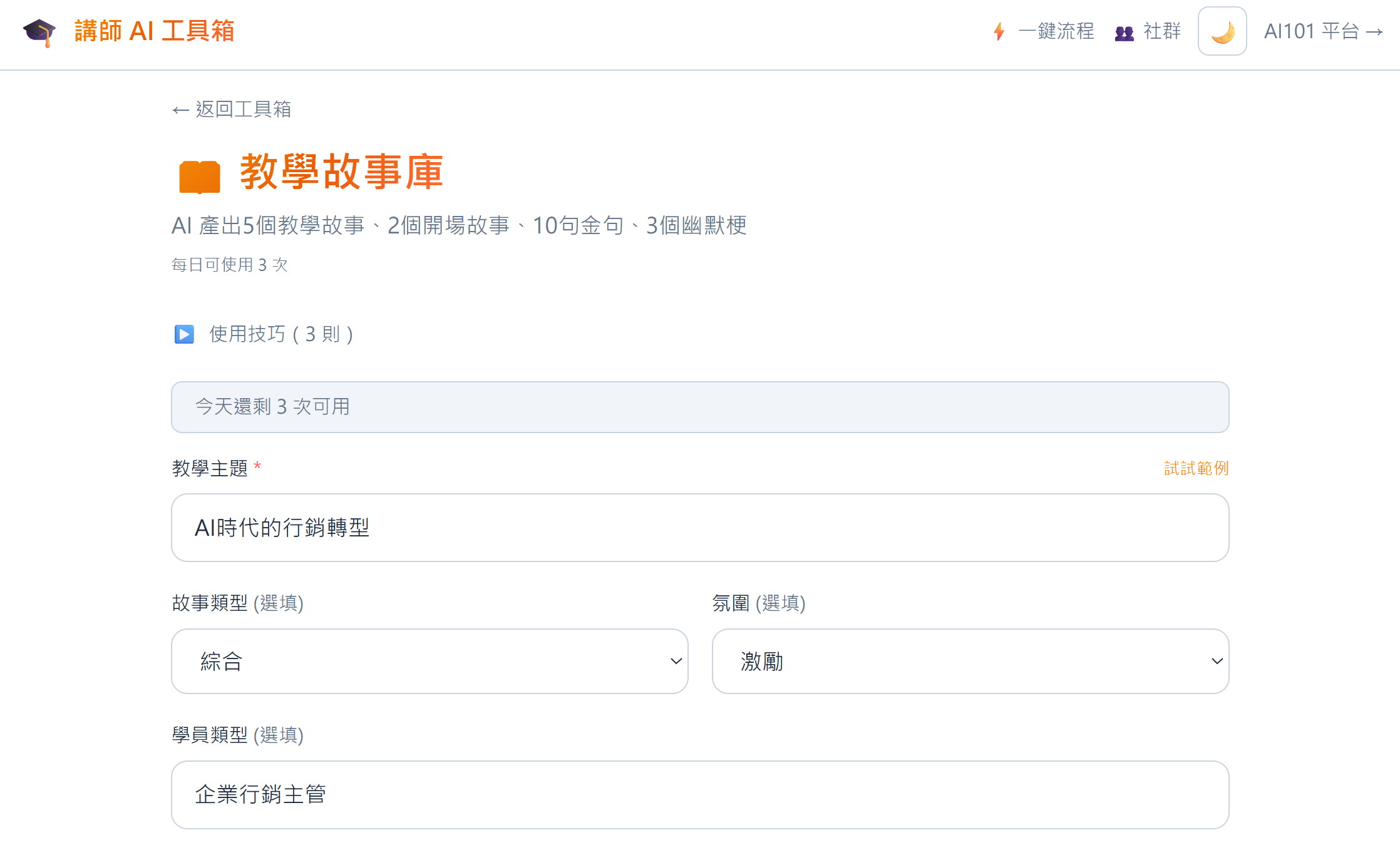
Task: Click the 教學主題 input field
Action: point(699,528)
